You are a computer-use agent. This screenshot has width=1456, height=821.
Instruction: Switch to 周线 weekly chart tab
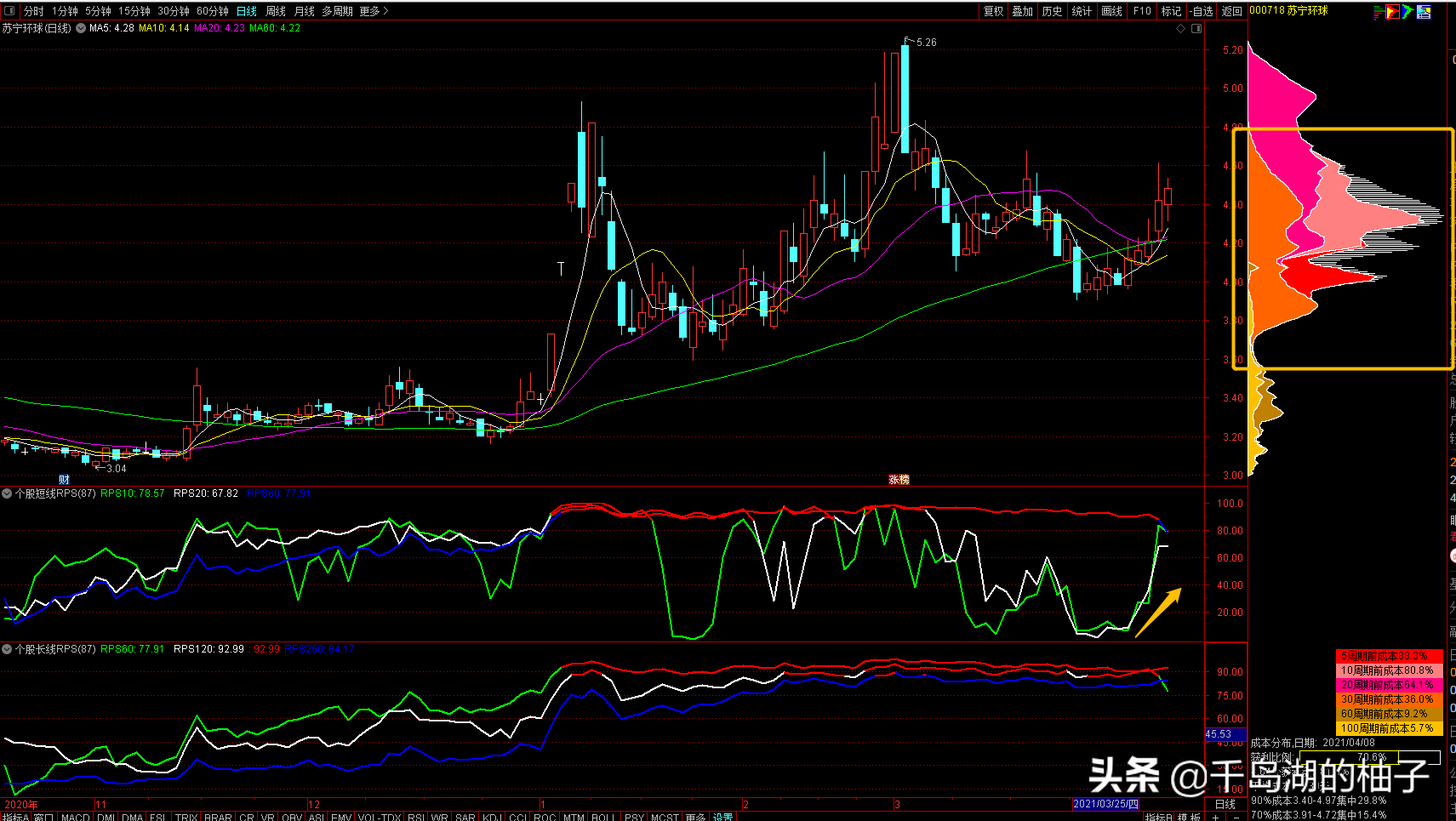[x=276, y=11]
